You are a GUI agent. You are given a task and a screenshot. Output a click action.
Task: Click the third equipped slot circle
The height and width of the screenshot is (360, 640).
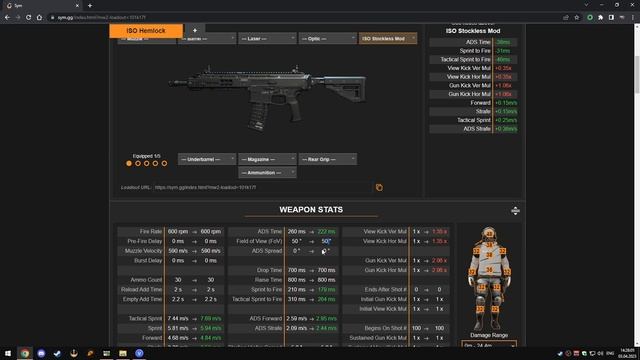(x=147, y=163)
